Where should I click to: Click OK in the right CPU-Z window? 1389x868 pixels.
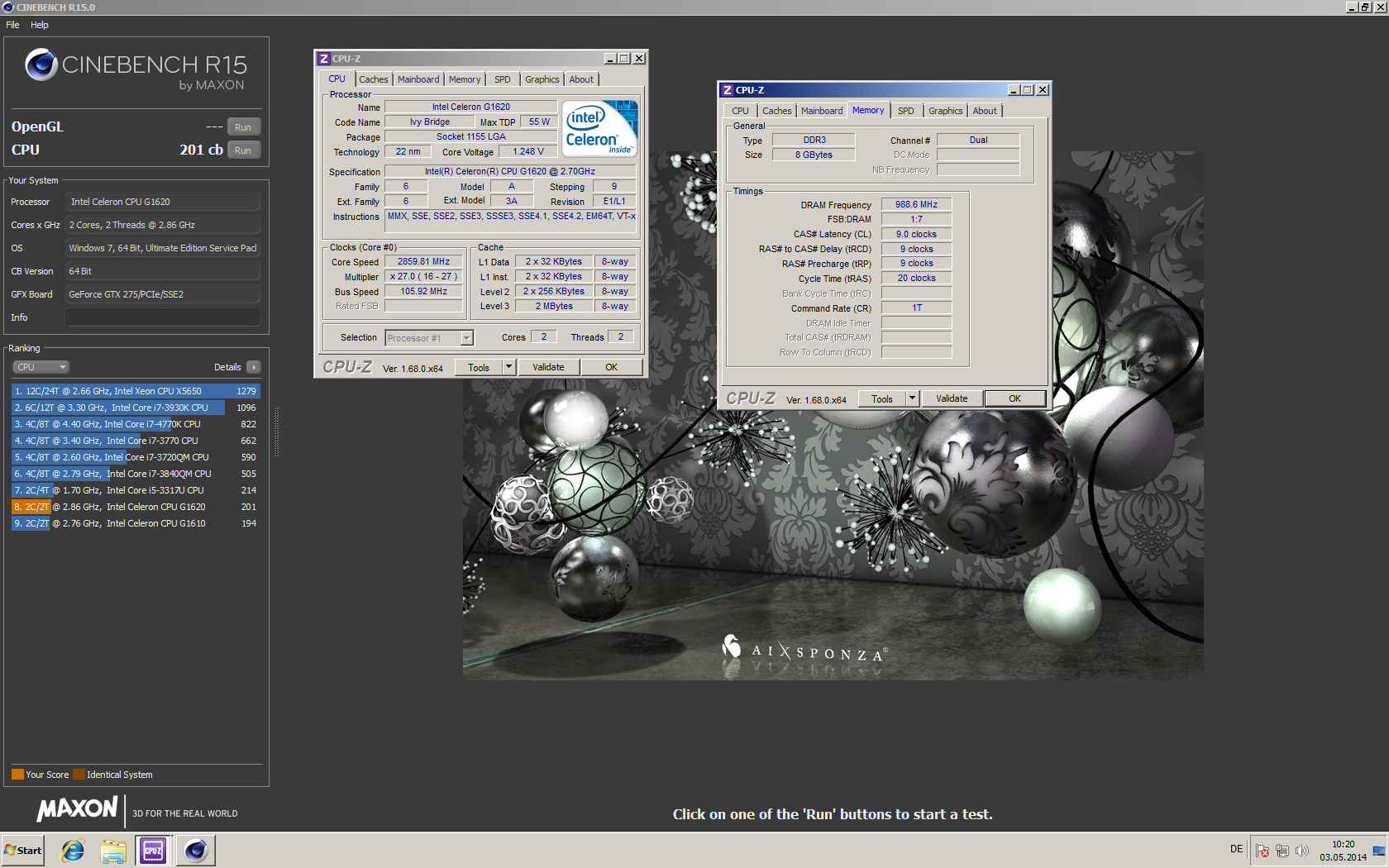[x=1014, y=398]
